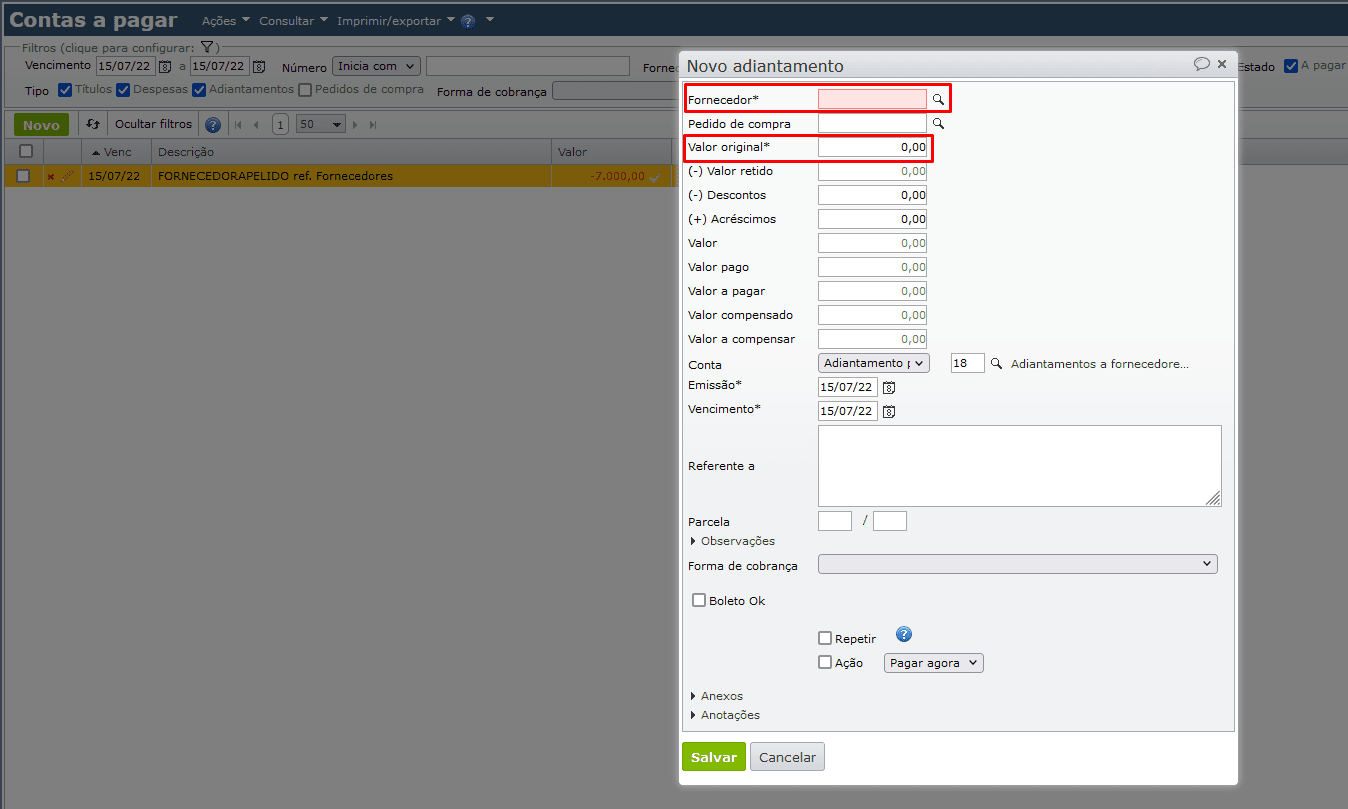This screenshot has width=1348, height=809.
Task: Click the help icon in the list toolbar
Action: click(x=212, y=125)
